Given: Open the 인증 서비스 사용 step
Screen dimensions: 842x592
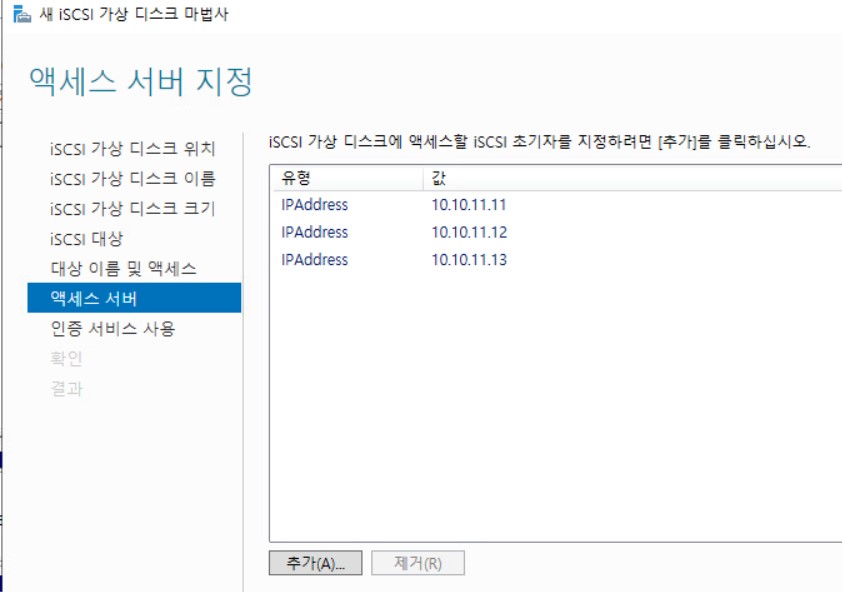Looking at the screenshot, I should tap(113, 328).
